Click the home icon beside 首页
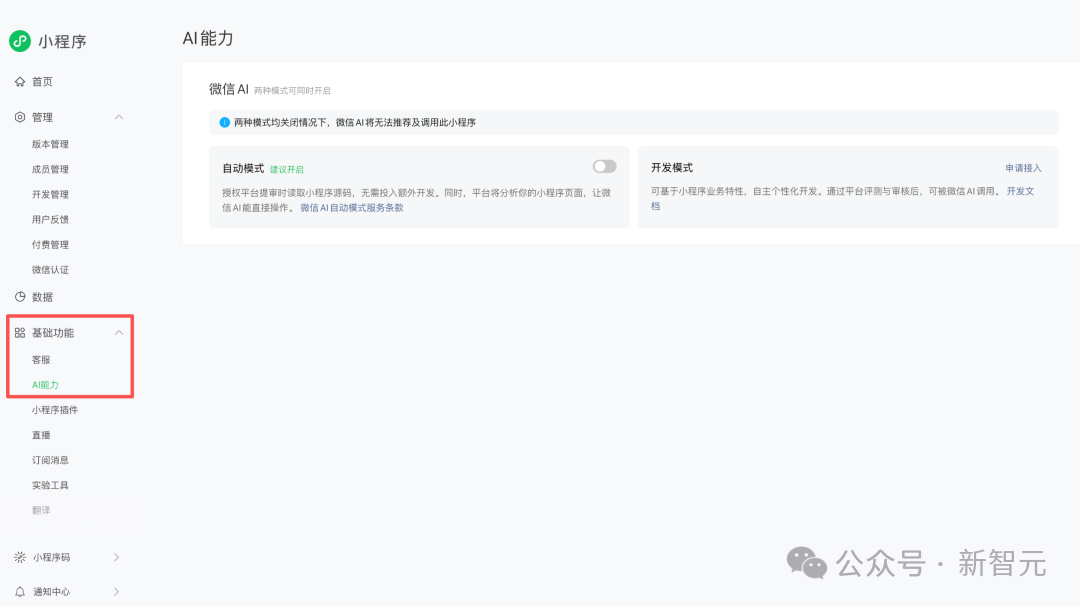The width and height of the screenshot is (1080, 606). tap(20, 81)
